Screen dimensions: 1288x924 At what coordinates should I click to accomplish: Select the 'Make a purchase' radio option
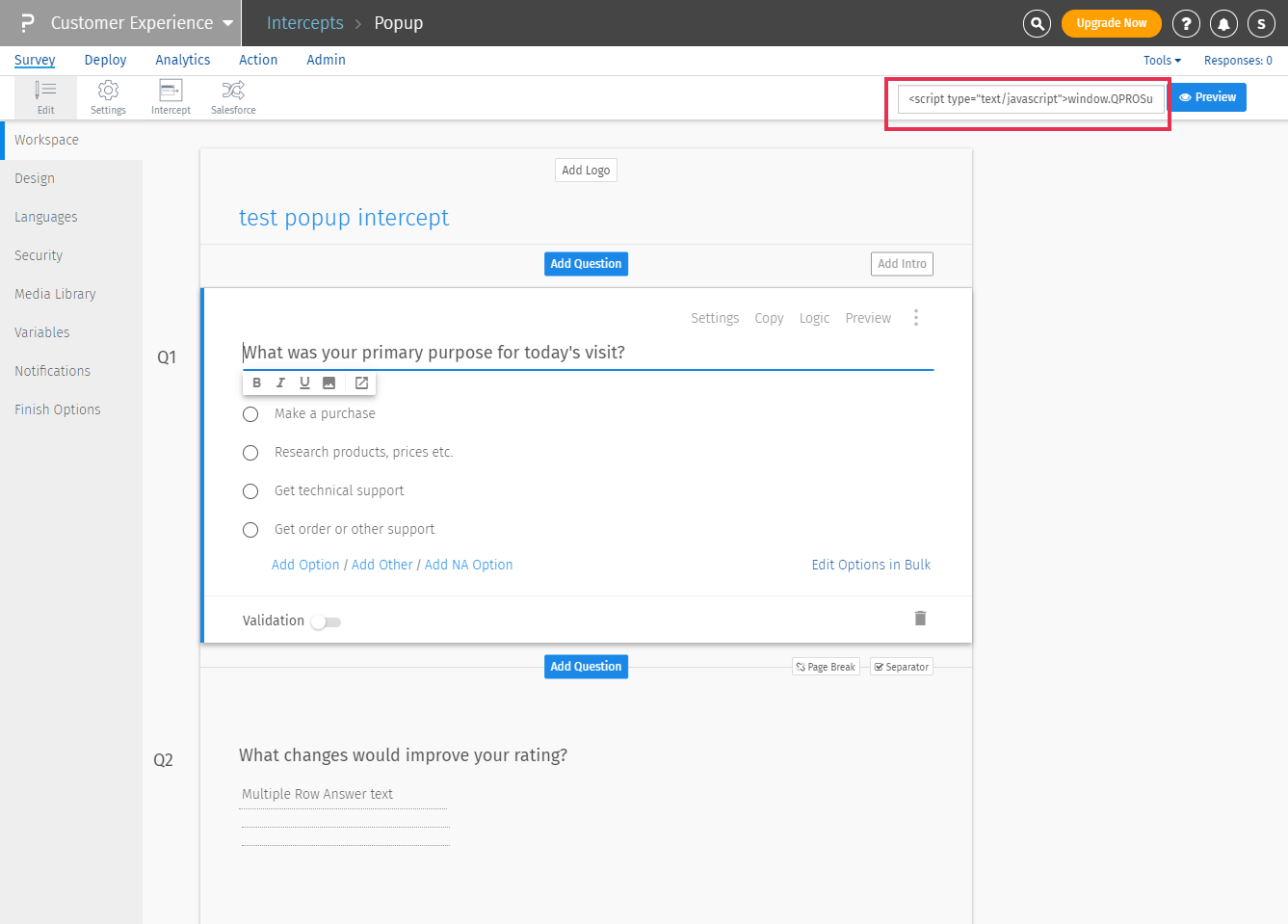tap(250, 414)
